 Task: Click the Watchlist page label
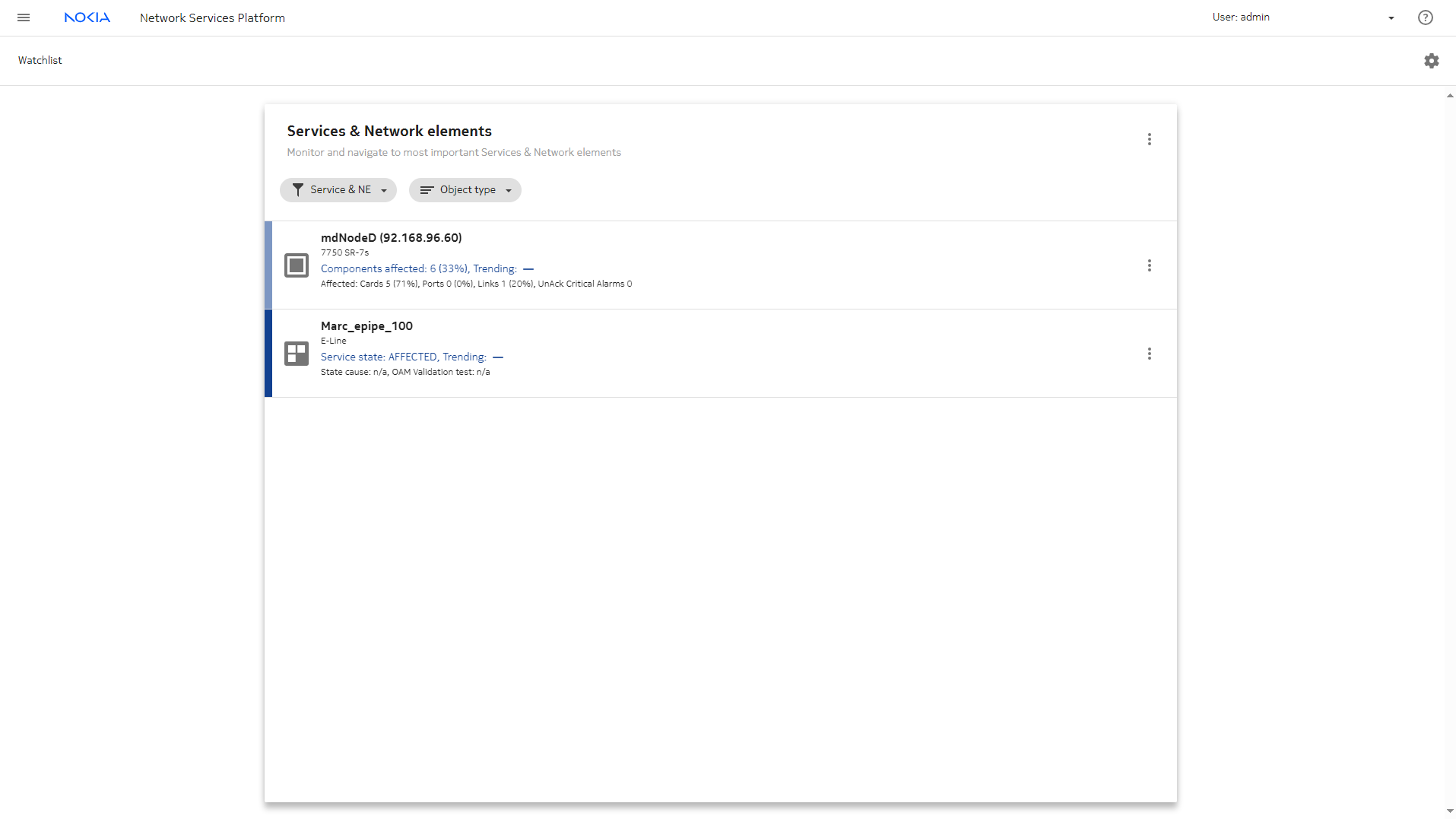pyautogui.click(x=40, y=60)
